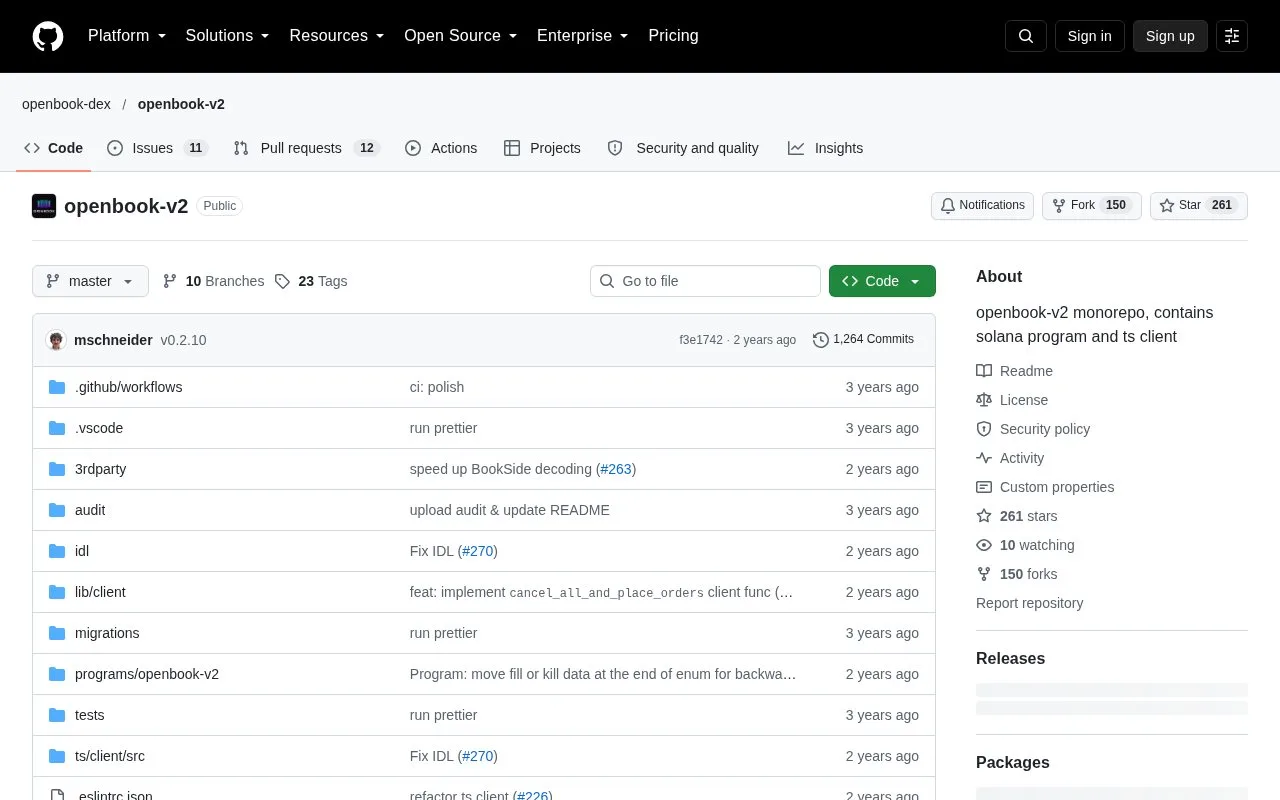Click the branches icon beside 10 Branches

[x=170, y=281]
